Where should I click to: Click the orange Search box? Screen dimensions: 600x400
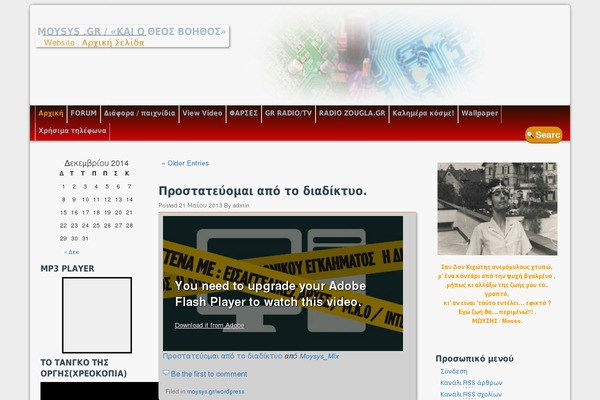point(544,135)
